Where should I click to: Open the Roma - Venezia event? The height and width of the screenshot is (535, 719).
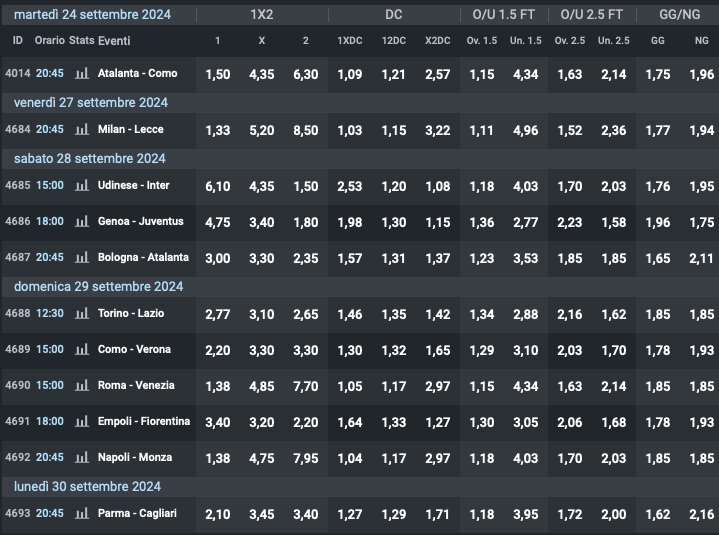136,385
